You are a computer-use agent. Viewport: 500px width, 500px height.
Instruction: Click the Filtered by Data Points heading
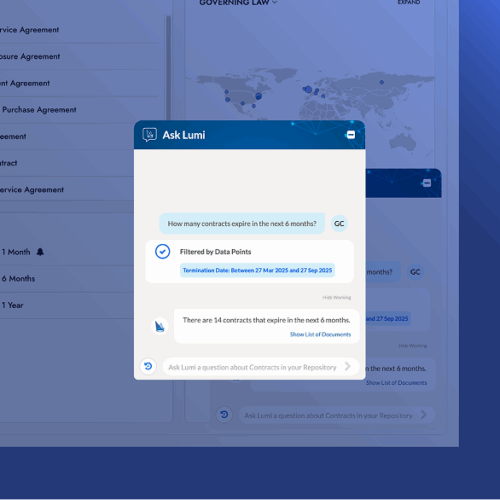(x=215, y=252)
